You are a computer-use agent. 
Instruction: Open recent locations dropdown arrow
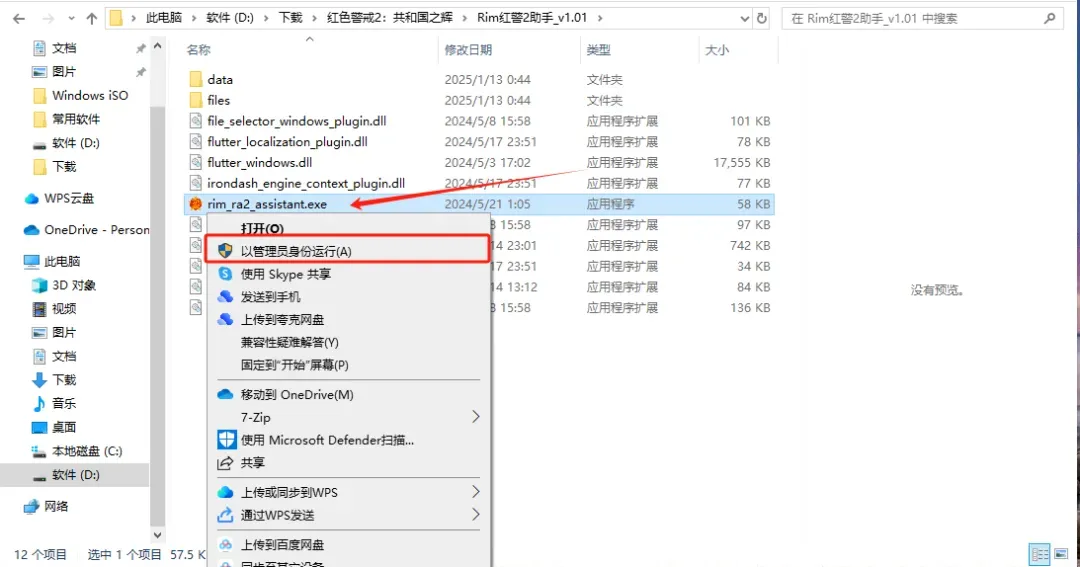tap(71, 19)
